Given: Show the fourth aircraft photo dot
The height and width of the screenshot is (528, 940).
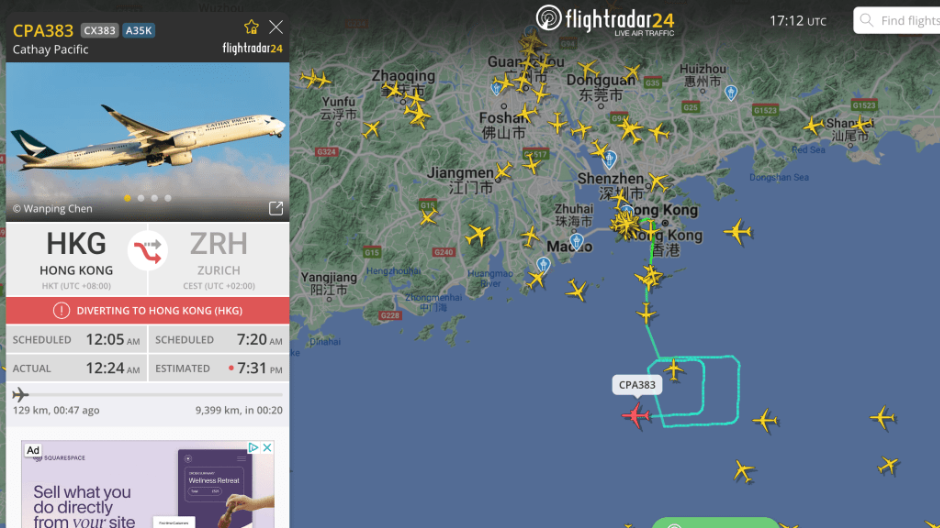Looking at the screenshot, I should [168, 198].
